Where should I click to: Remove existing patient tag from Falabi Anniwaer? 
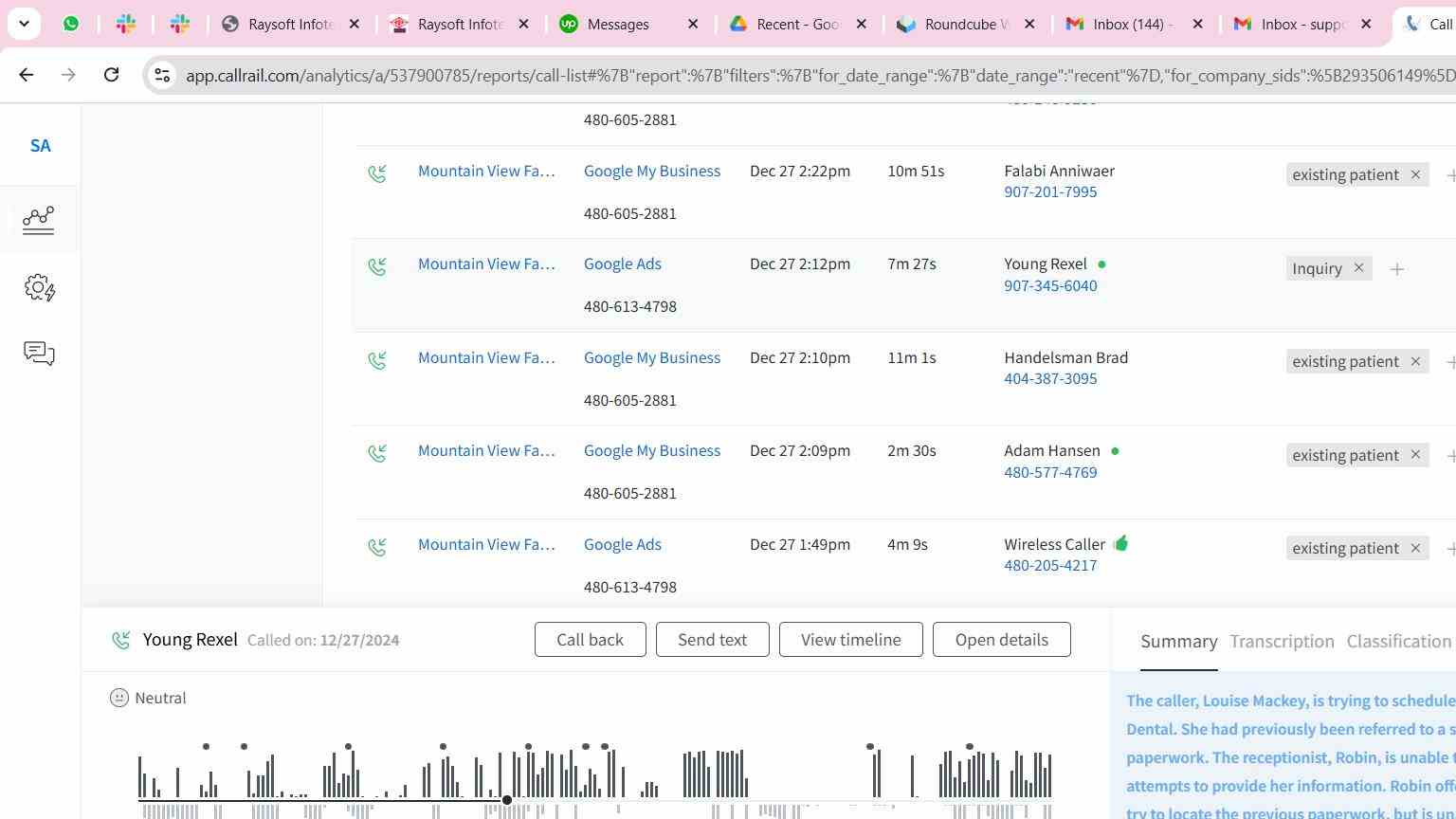click(x=1415, y=174)
